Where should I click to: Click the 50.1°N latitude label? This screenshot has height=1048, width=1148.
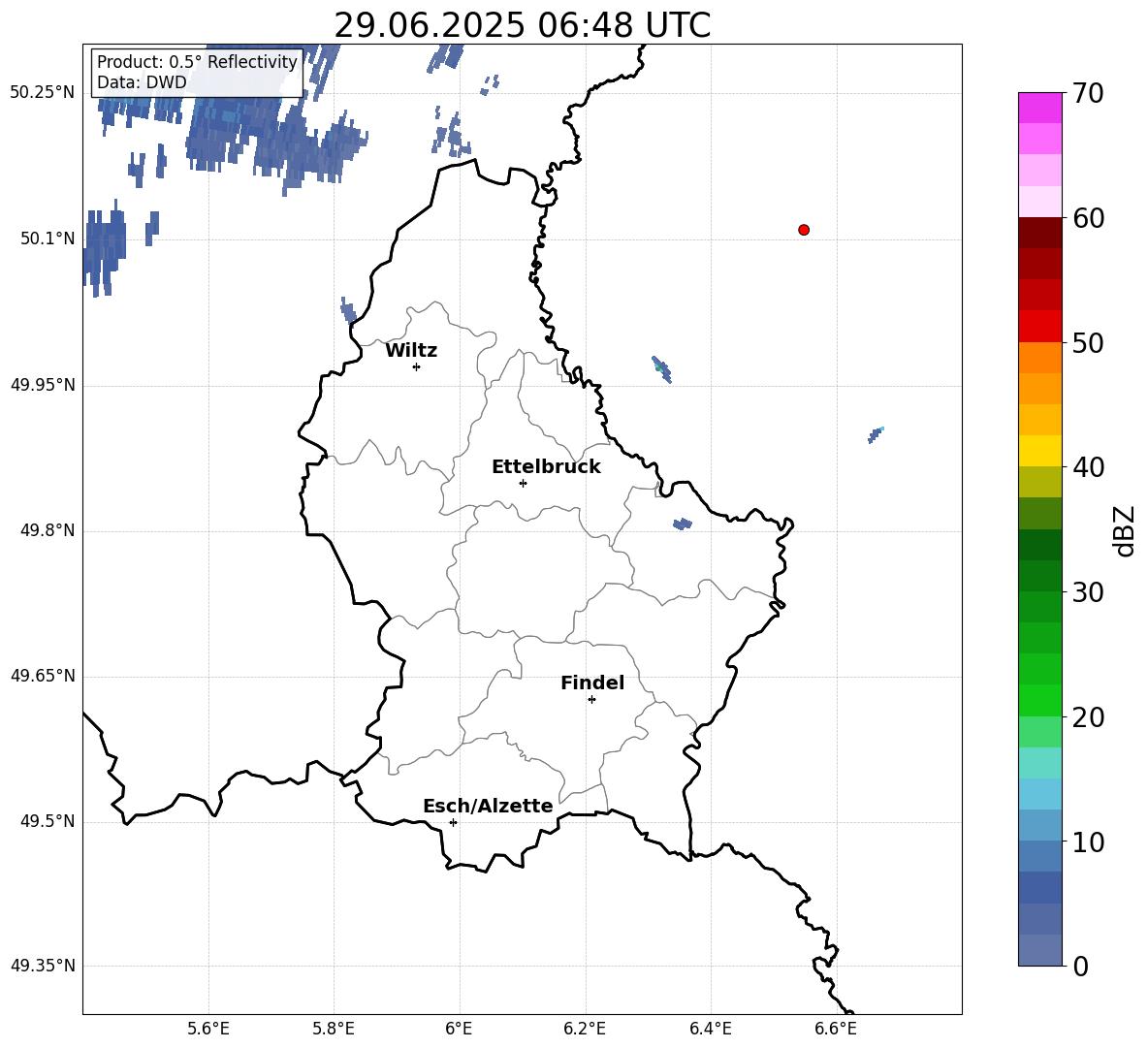click(48, 238)
